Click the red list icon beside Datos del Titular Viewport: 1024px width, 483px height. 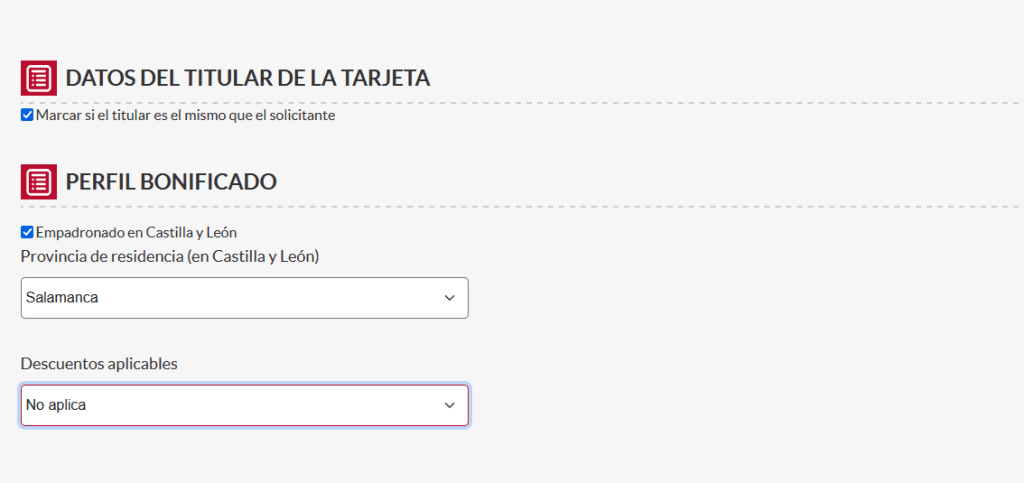point(38,78)
